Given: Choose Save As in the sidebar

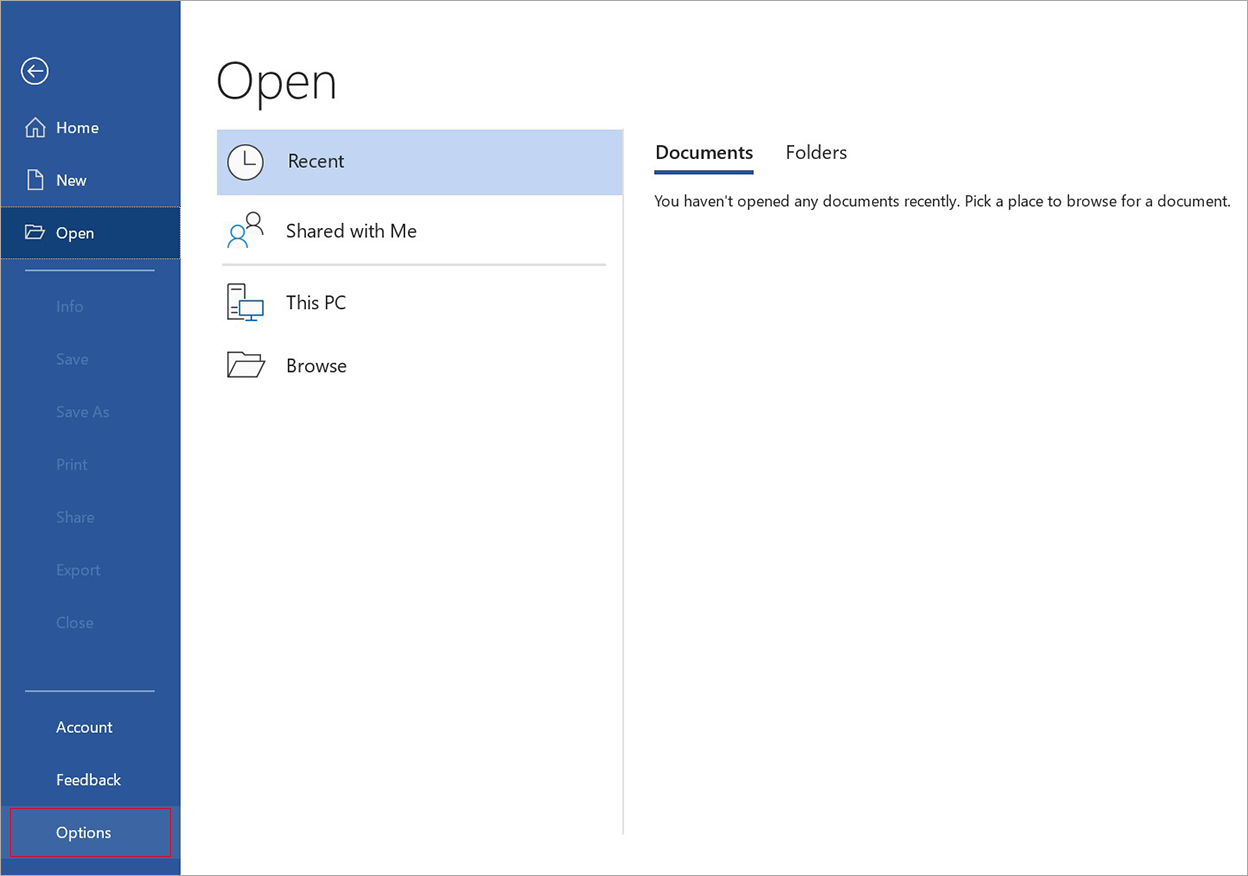Looking at the screenshot, I should coord(83,412).
